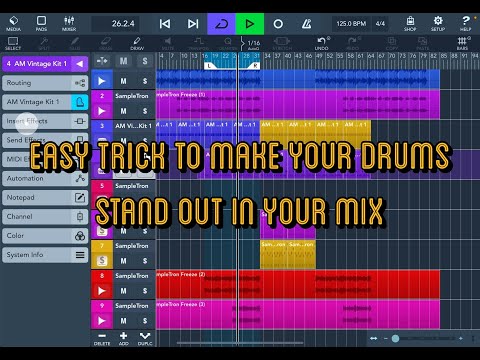Screen dimensions: 480x360
Task: Duplicate the selected track
Action: pos(145,338)
